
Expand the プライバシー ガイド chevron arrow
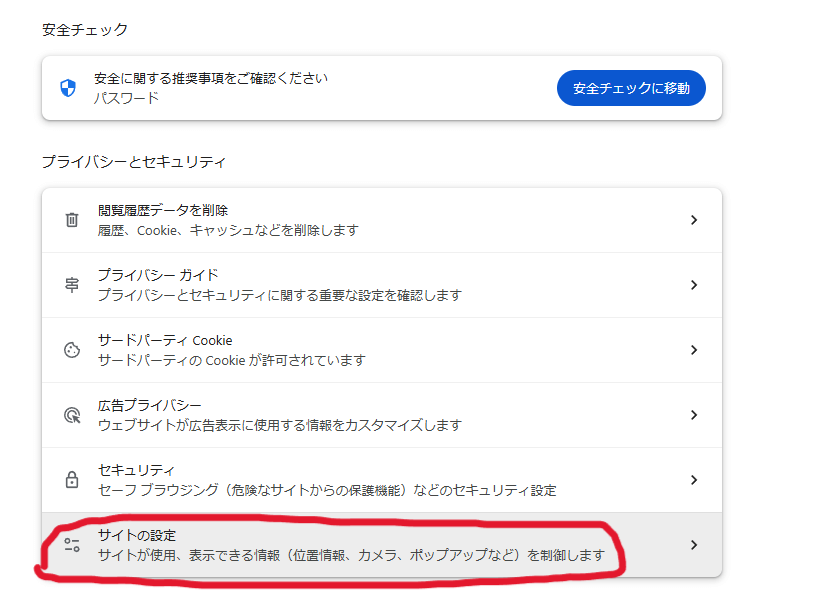point(694,285)
